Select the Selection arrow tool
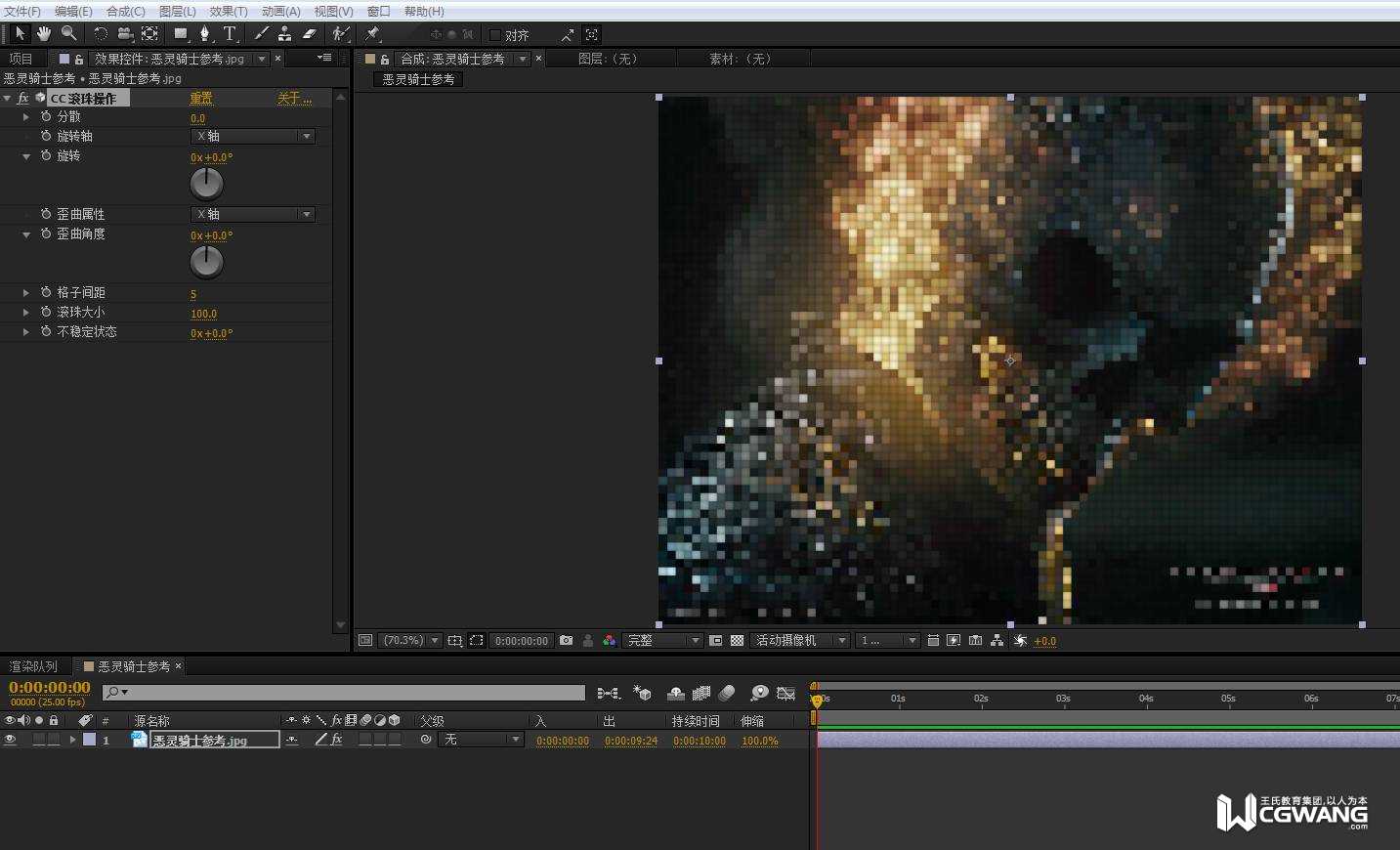Viewport: 1400px width, 850px height. [20, 33]
